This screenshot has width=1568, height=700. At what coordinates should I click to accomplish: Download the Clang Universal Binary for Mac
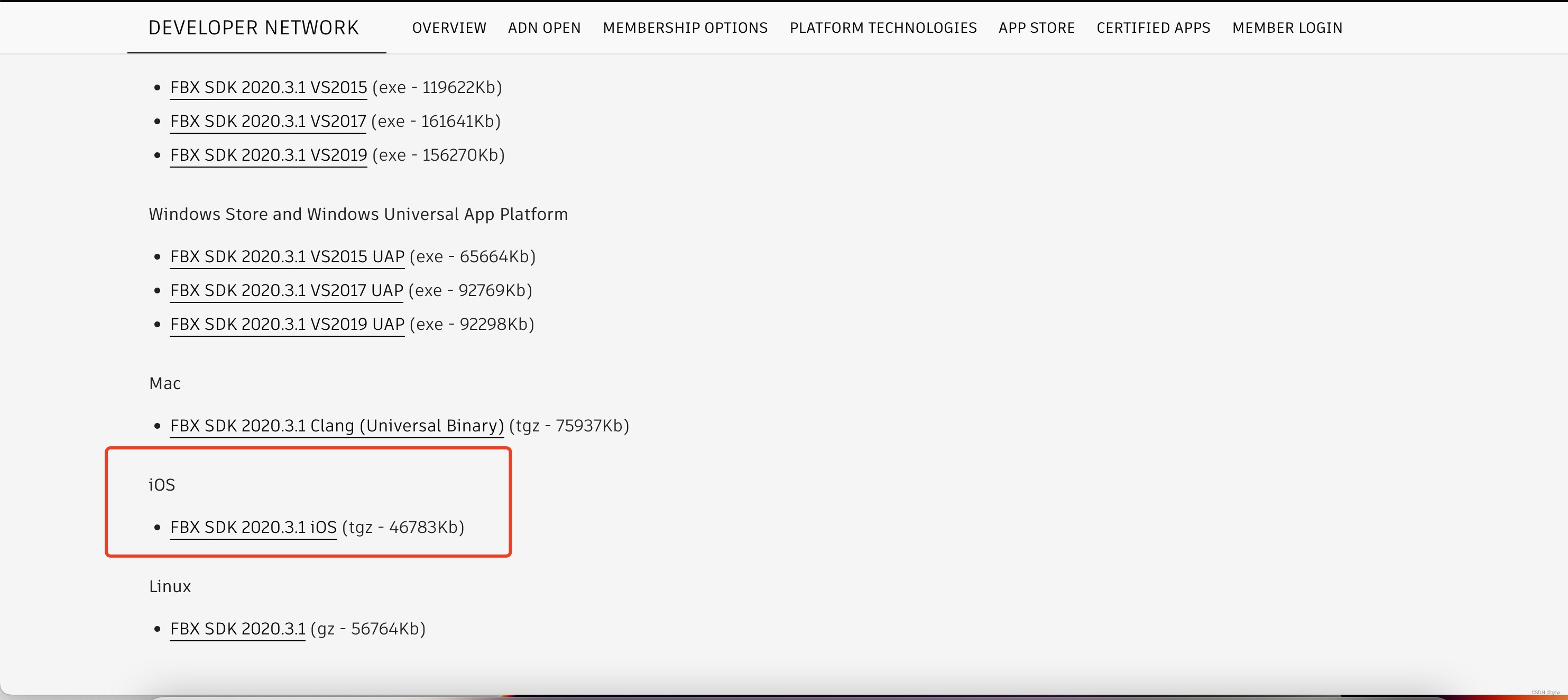coord(337,426)
